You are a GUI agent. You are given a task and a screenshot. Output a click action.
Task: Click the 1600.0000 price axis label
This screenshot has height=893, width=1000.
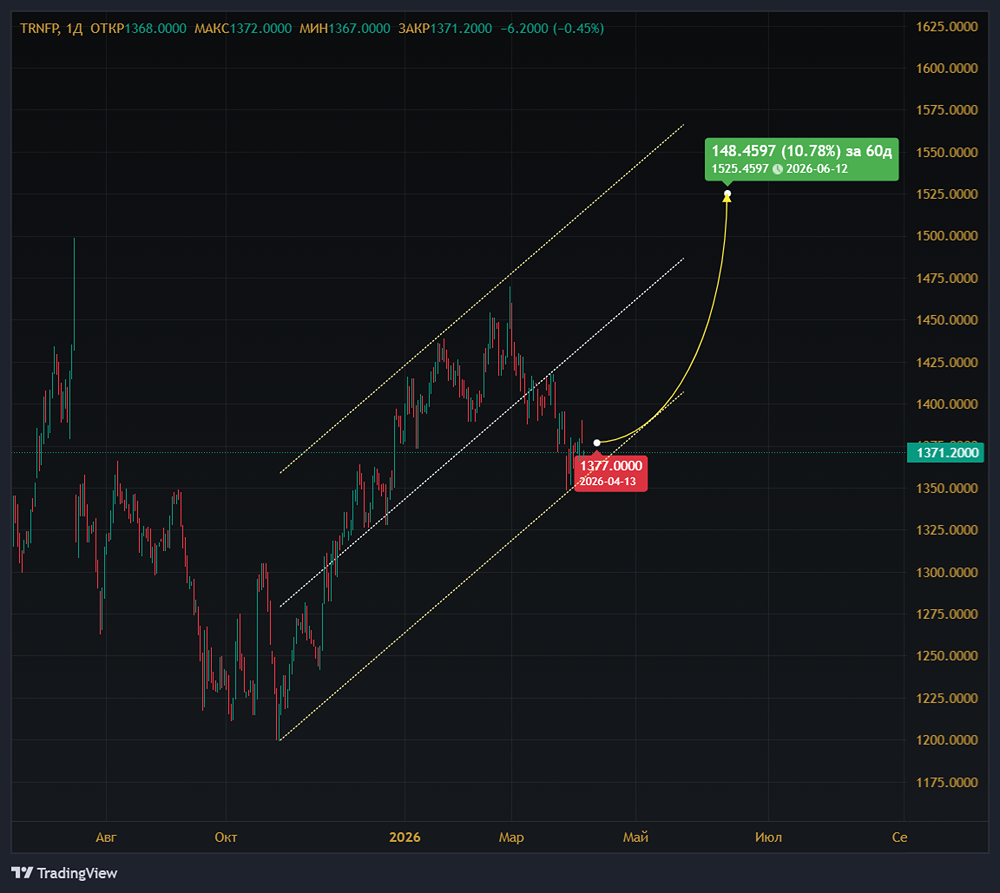point(946,68)
